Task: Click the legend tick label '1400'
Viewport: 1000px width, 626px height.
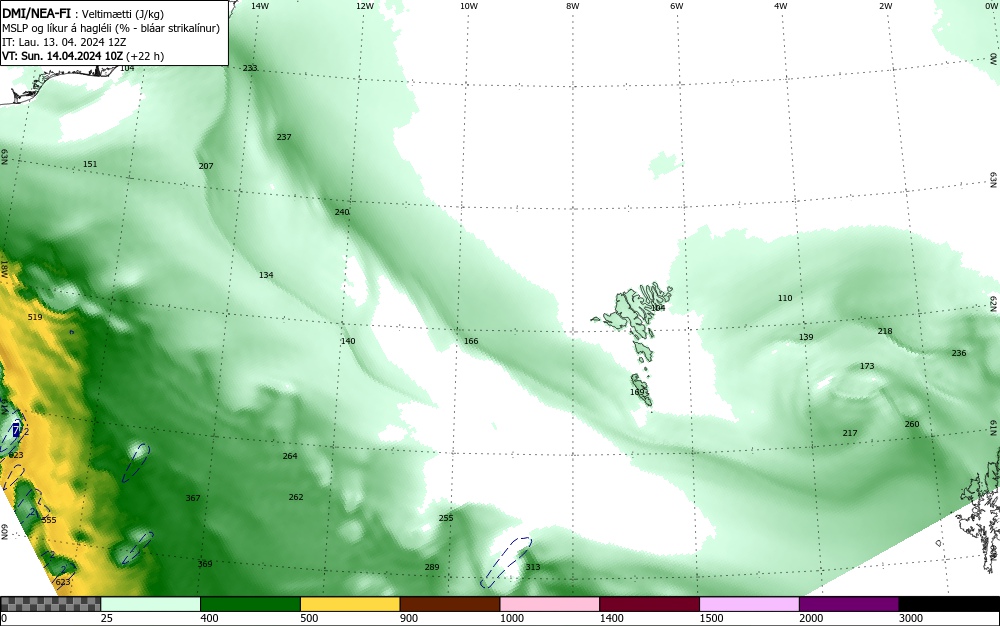Action: pos(611,618)
